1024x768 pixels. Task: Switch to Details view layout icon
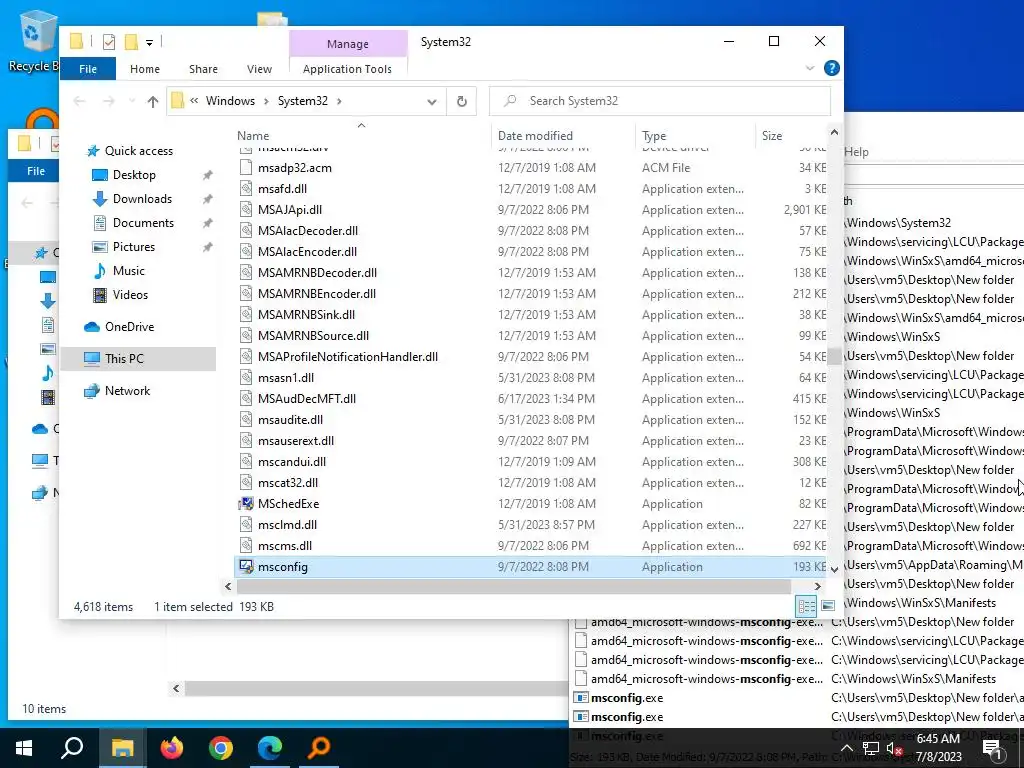pos(807,606)
